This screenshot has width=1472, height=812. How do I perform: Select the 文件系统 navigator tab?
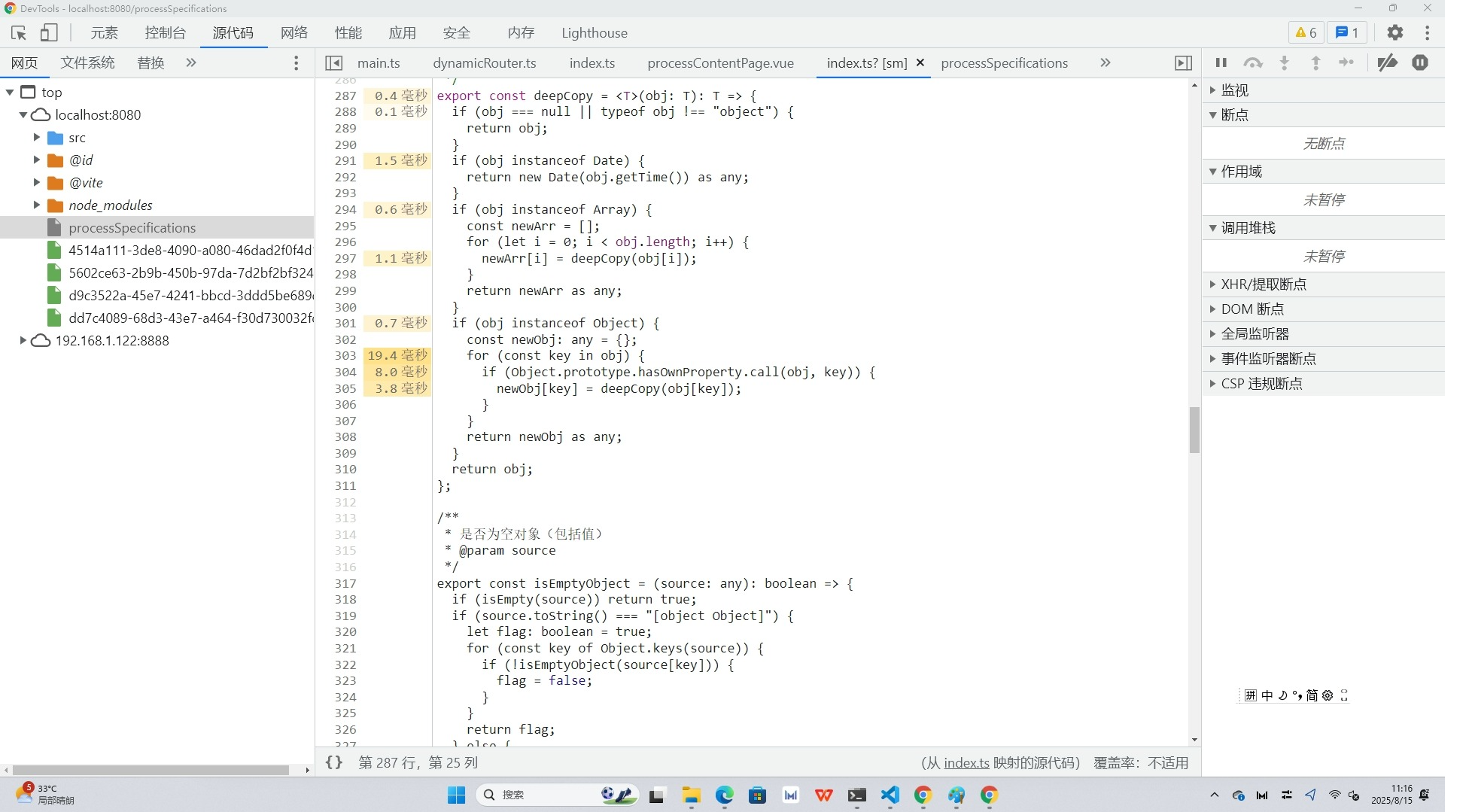(88, 63)
